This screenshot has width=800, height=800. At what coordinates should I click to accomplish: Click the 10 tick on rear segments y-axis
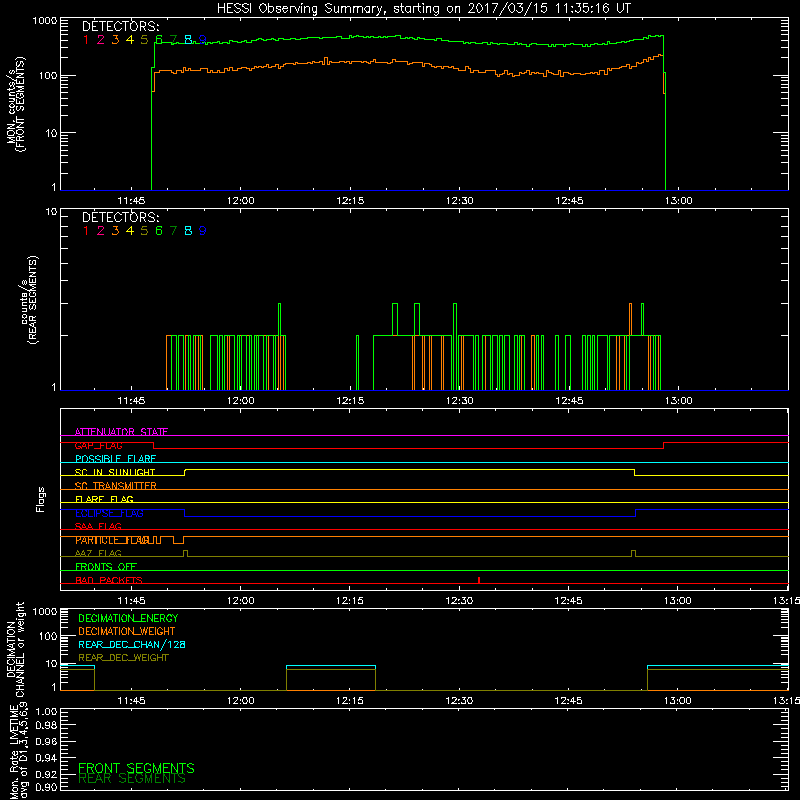(52, 211)
